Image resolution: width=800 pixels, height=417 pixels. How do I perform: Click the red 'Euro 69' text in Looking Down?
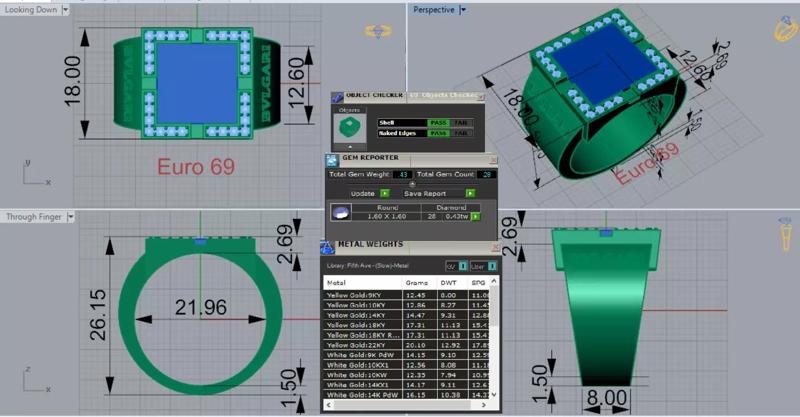[196, 167]
